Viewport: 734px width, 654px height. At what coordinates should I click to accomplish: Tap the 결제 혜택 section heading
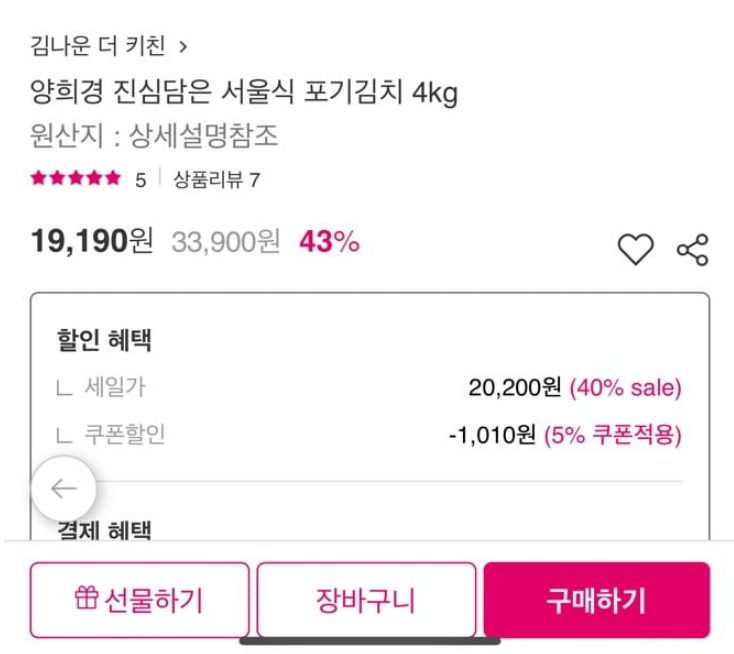(104, 530)
